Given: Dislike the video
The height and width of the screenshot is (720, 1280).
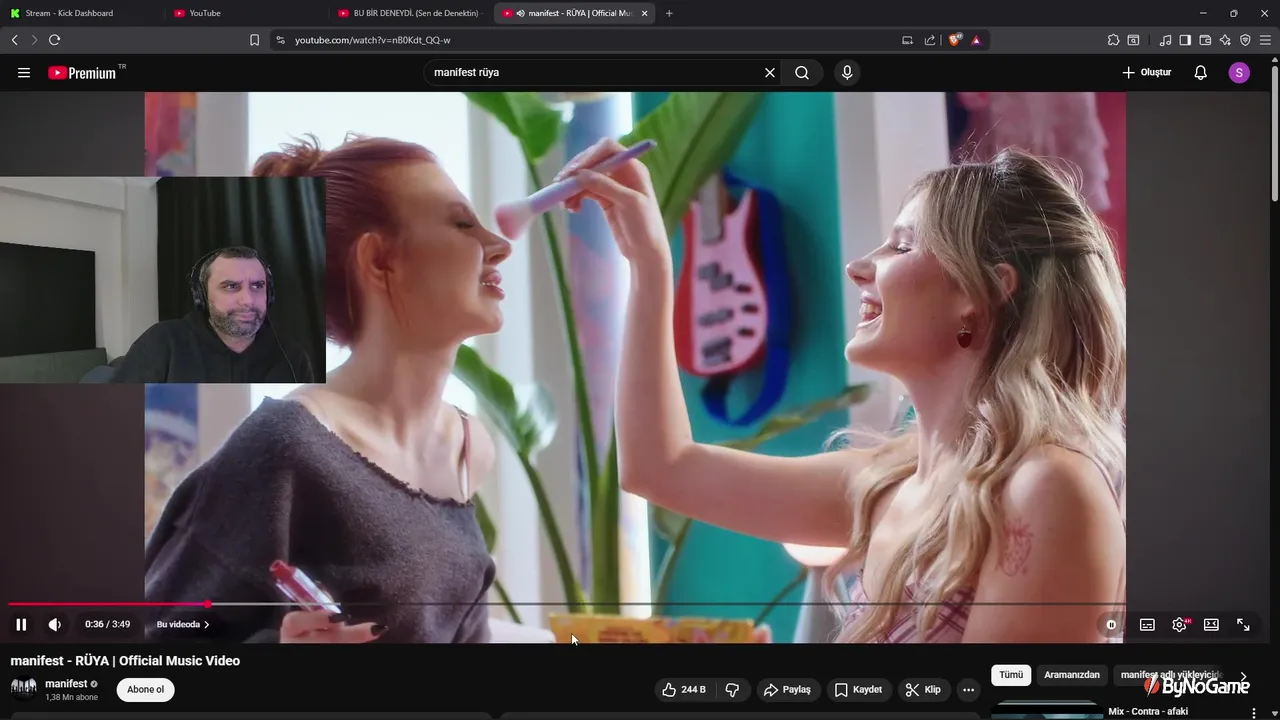Looking at the screenshot, I should (732, 690).
